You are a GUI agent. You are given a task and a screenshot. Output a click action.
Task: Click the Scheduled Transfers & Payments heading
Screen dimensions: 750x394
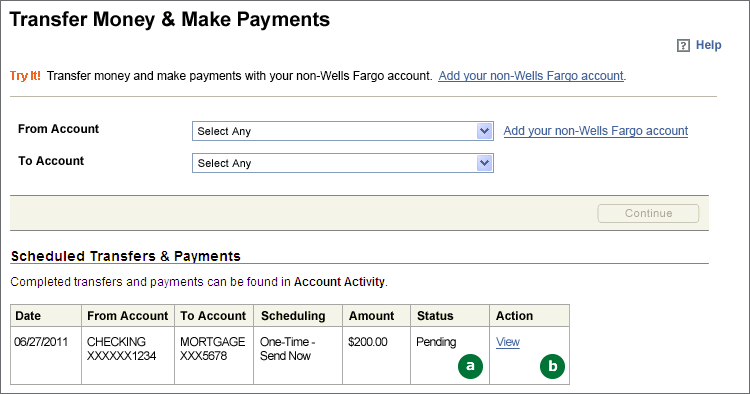click(x=126, y=256)
